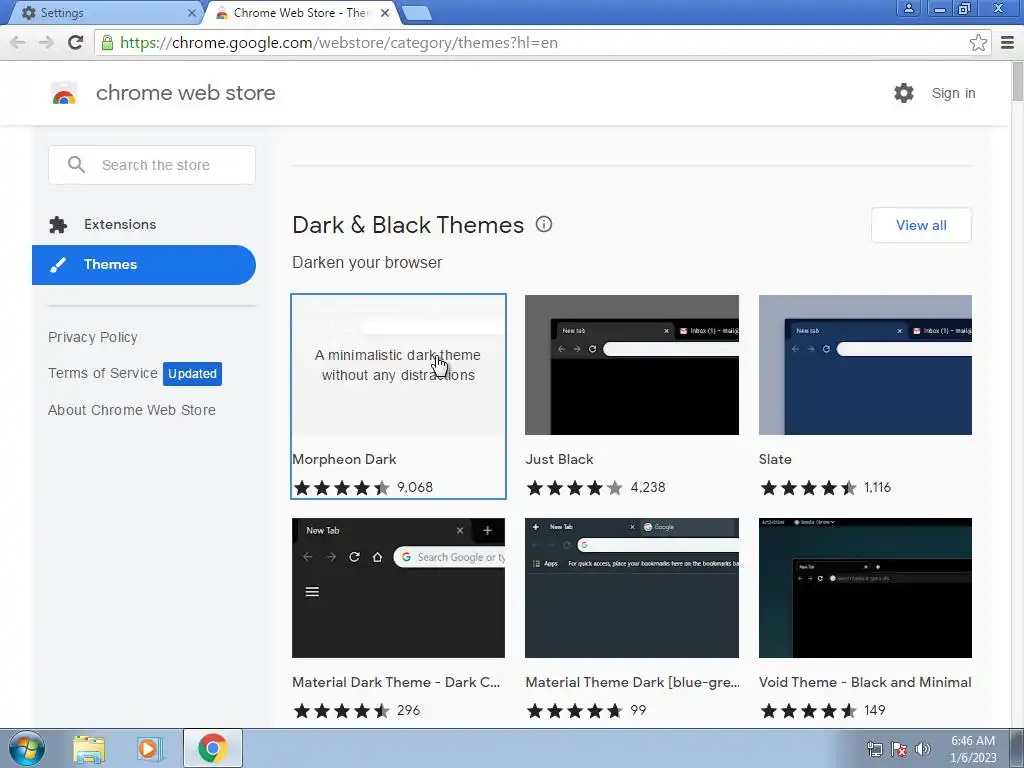The width and height of the screenshot is (1024, 768).
Task: Open the web store settings gear
Action: click(904, 93)
